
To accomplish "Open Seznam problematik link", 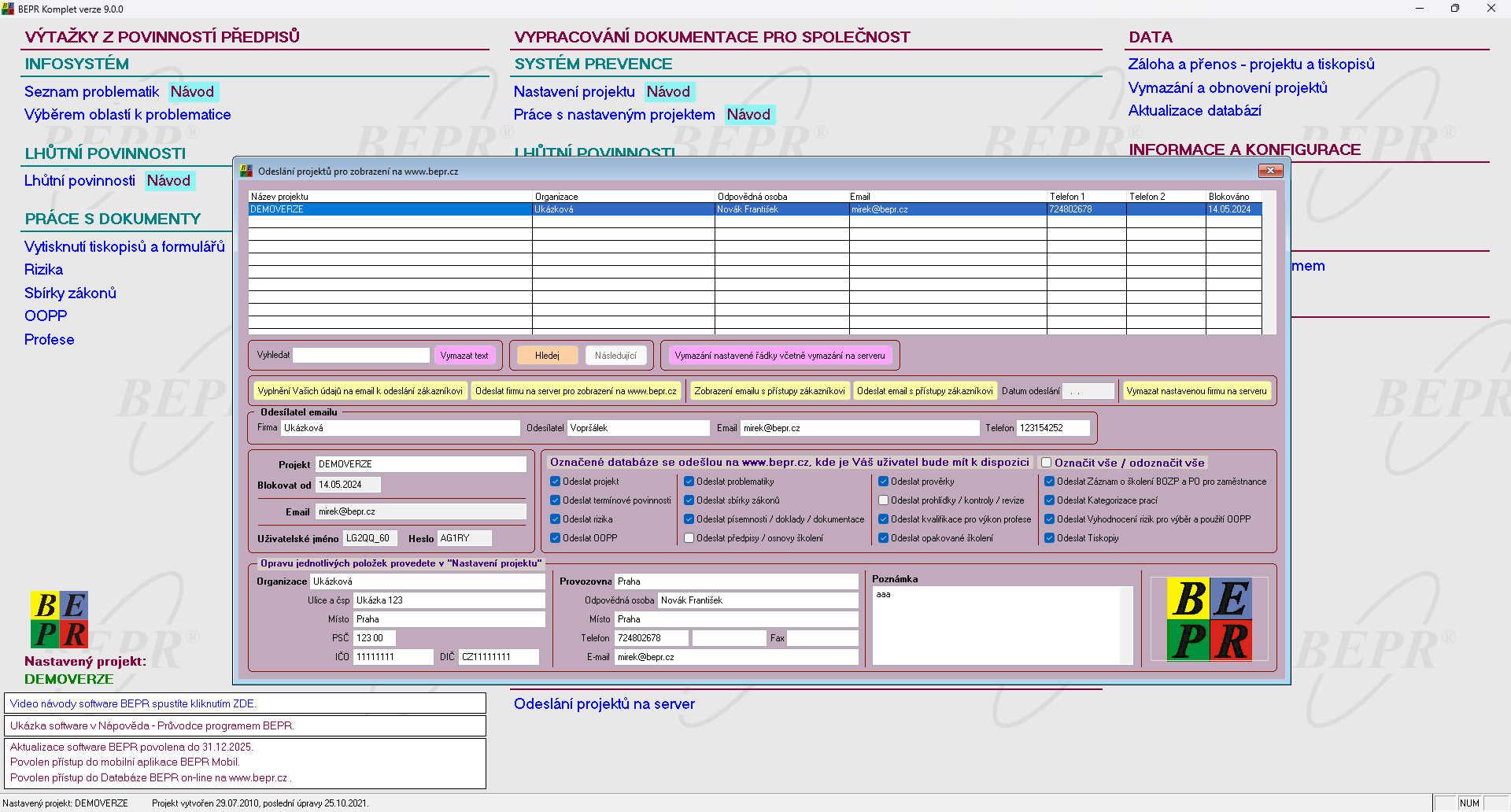I will 91,92.
